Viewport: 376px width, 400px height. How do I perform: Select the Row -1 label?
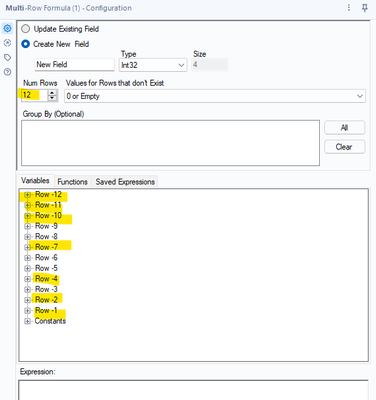[46, 310]
